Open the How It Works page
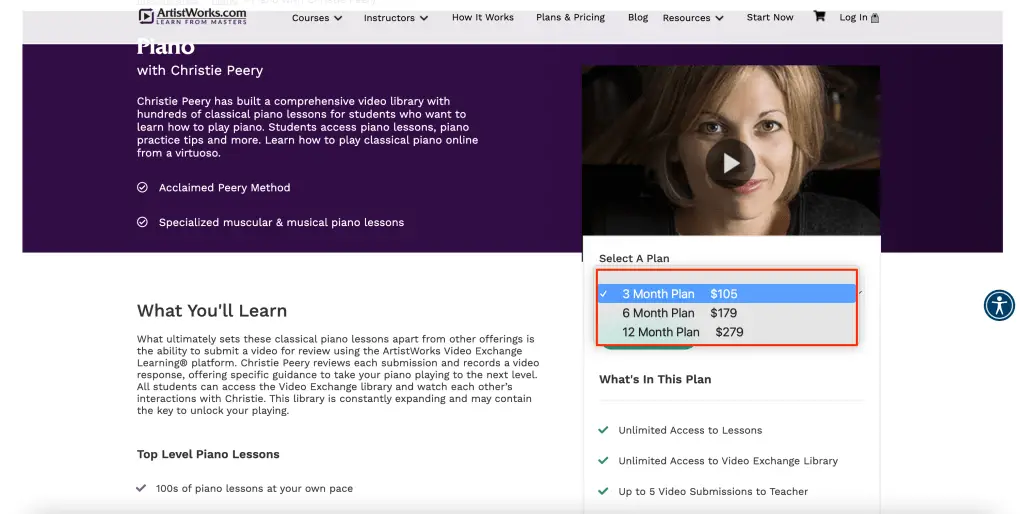This screenshot has width=1024, height=514. coord(483,17)
